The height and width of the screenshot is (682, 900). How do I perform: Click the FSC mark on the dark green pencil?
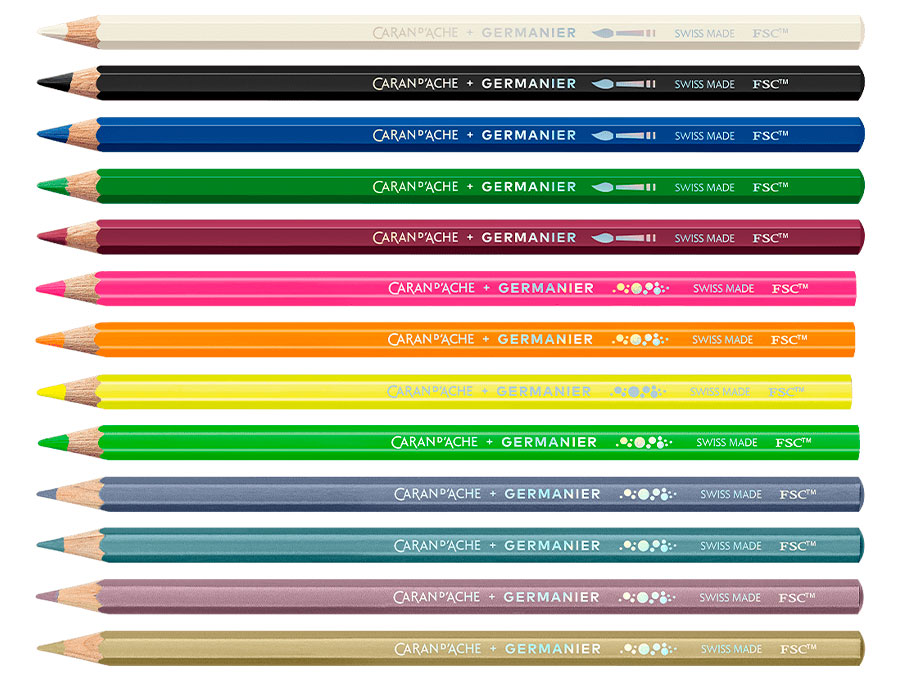(770, 187)
